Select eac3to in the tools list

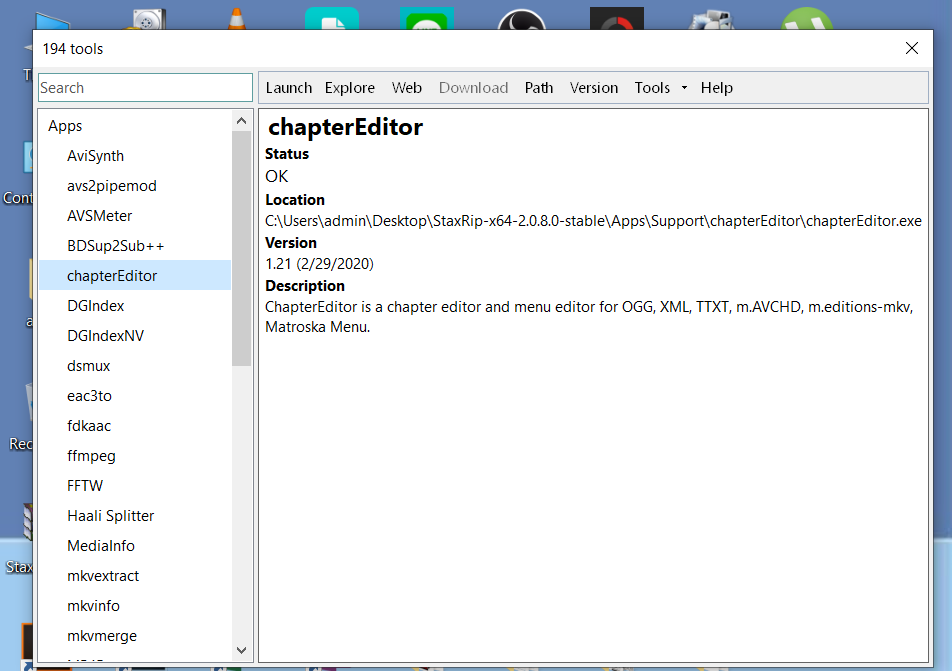[x=89, y=396]
